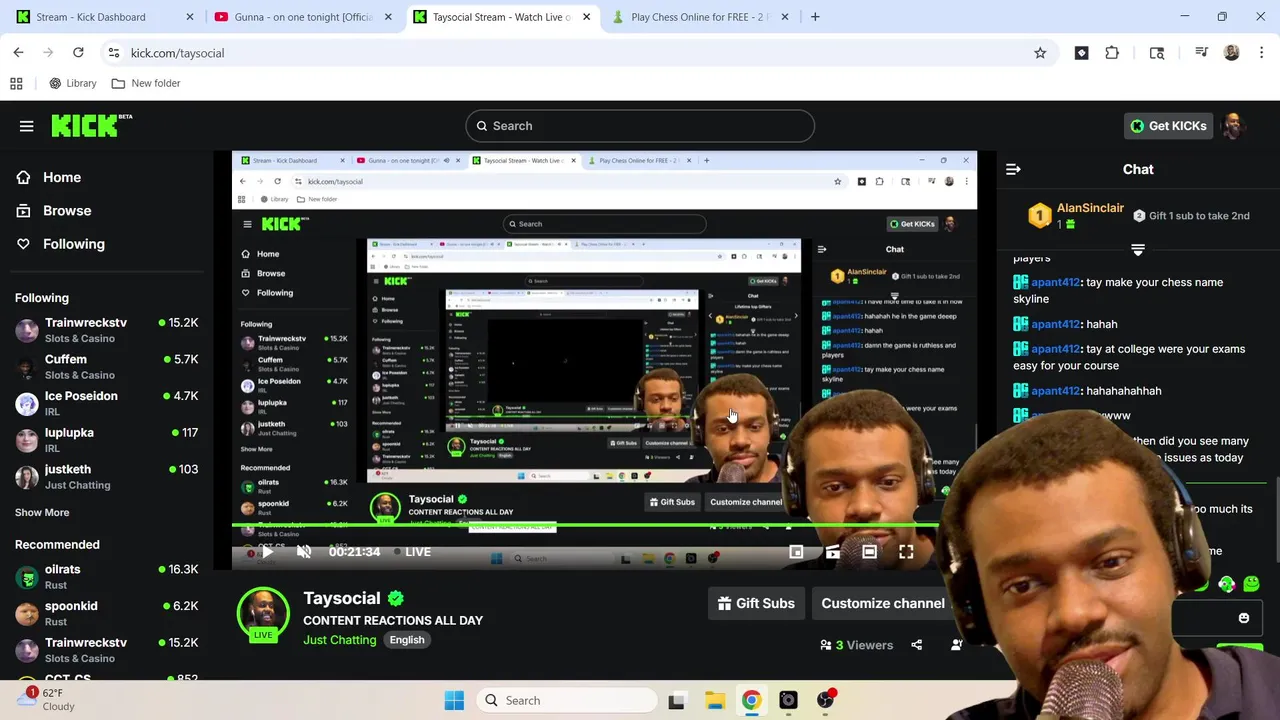Image resolution: width=1280 pixels, height=720 pixels.
Task: Click apant412 username in the skyline message
Action: click(x=1055, y=282)
